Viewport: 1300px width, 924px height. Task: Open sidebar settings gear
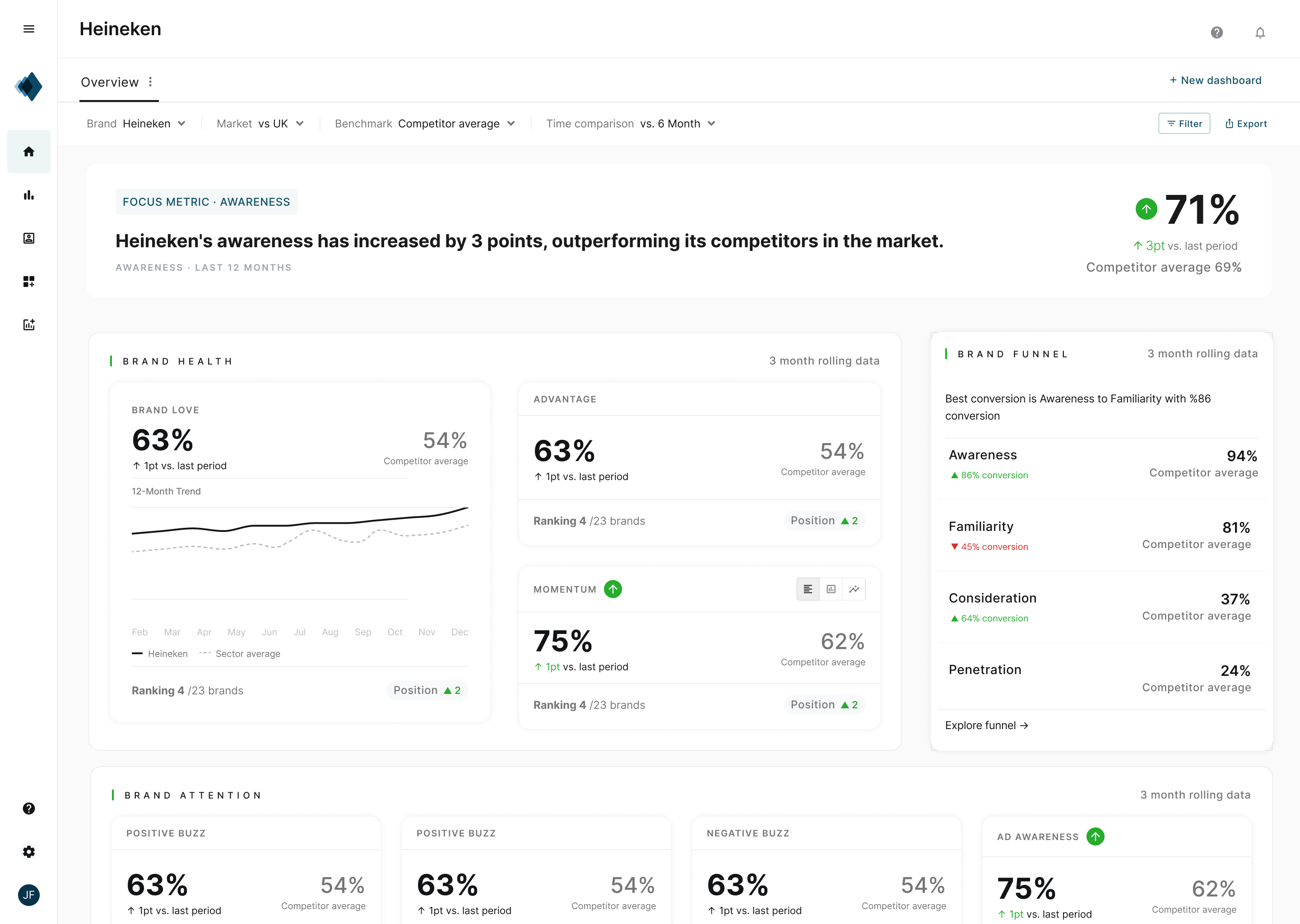click(28, 852)
